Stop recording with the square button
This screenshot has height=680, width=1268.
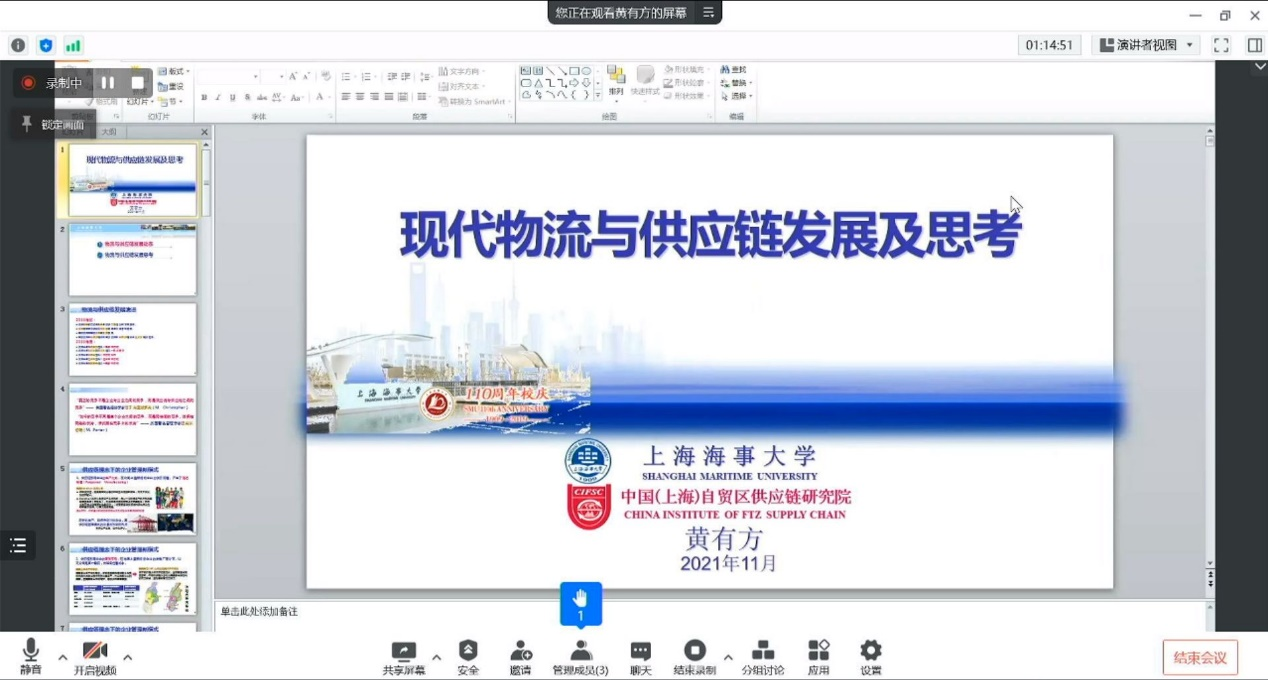point(138,83)
